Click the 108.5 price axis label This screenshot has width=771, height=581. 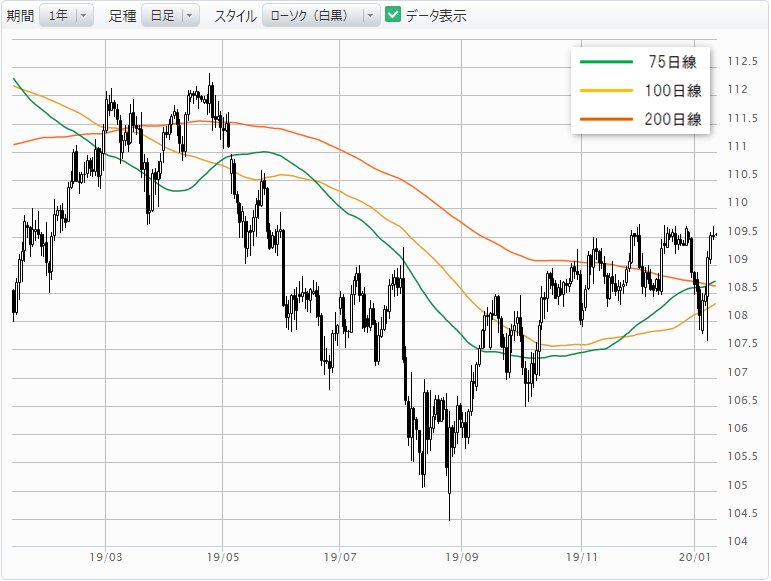[x=742, y=287]
